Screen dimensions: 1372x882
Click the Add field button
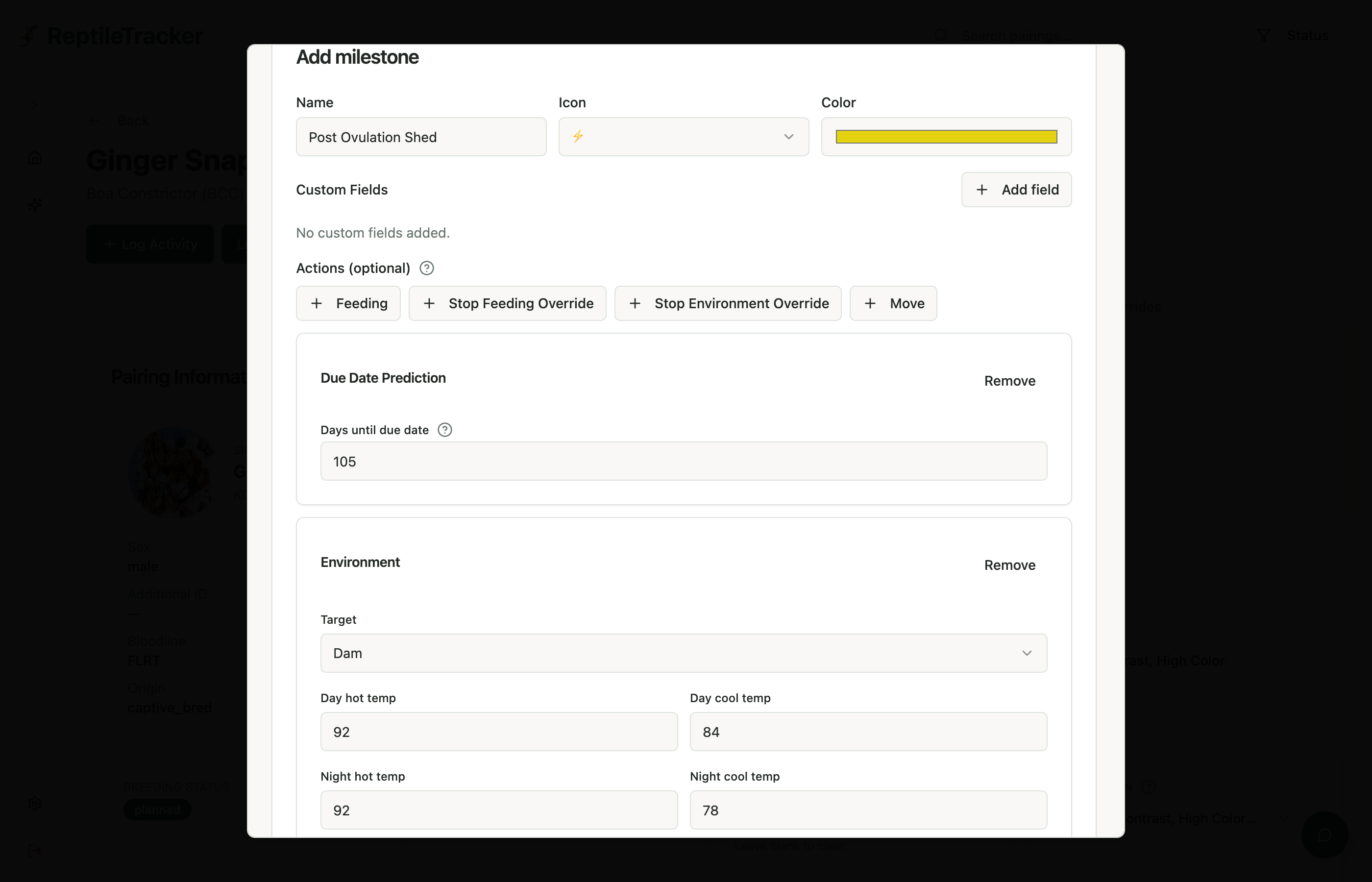pyautogui.click(x=1016, y=189)
